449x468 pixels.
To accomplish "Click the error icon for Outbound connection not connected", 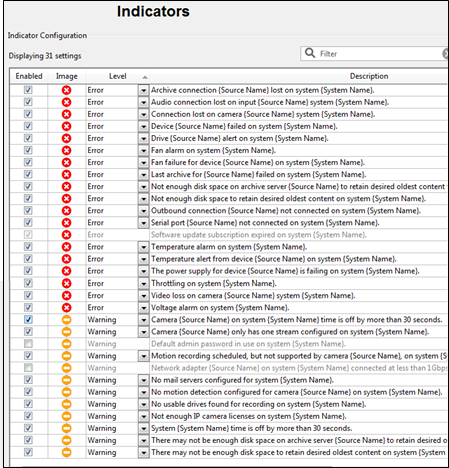I will [x=66, y=211].
